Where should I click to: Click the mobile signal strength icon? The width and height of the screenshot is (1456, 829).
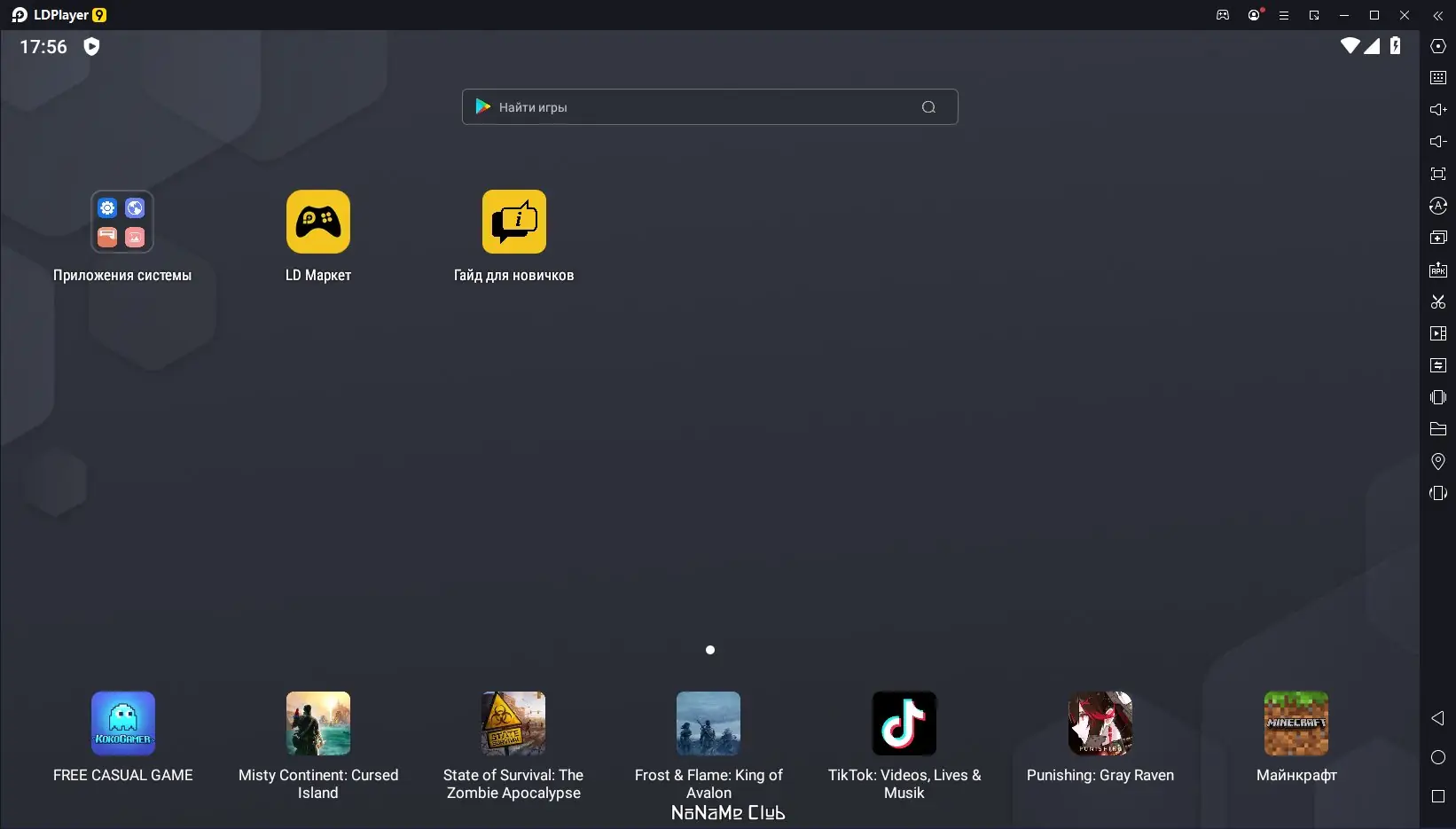point(1372,45)
